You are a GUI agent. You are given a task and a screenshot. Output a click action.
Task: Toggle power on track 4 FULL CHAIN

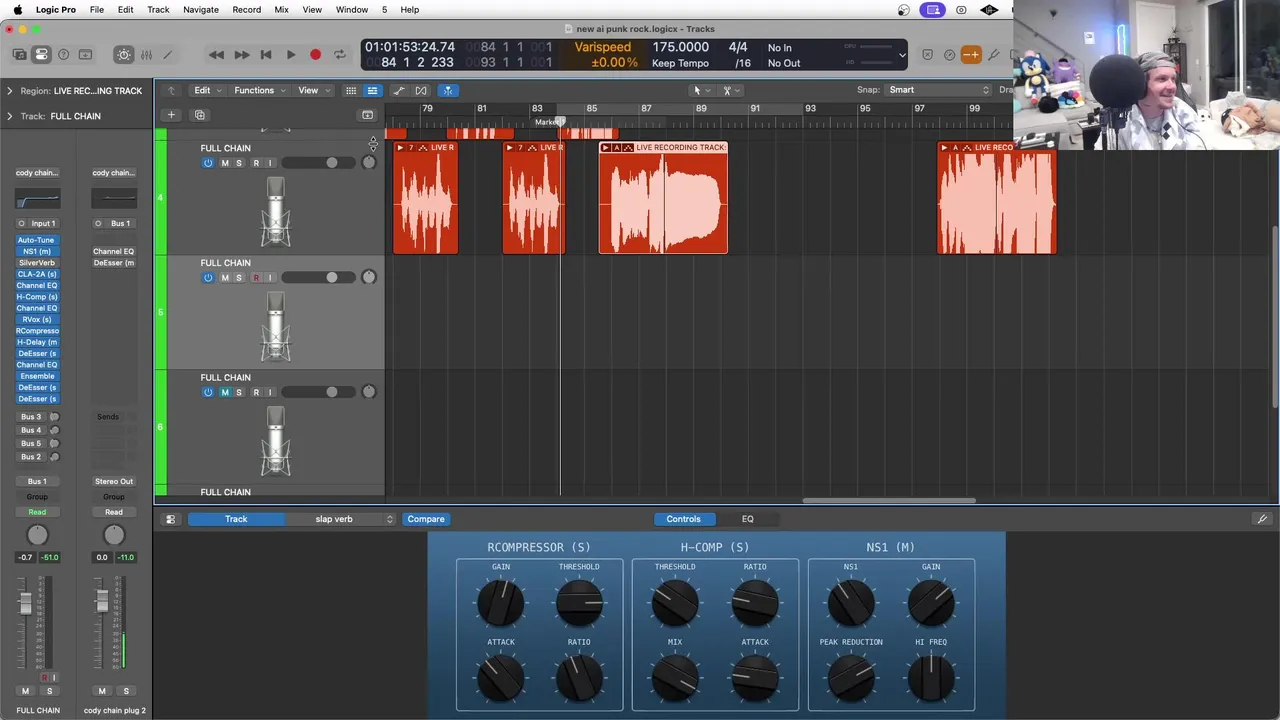click(208, 163)
